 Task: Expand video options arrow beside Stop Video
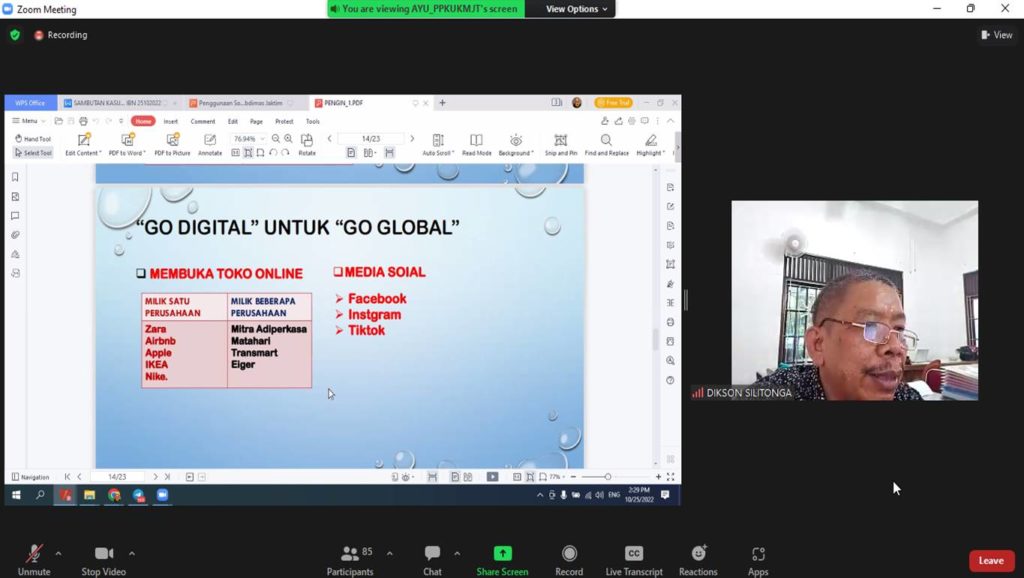pyautogui.click(x=131, y=553)
